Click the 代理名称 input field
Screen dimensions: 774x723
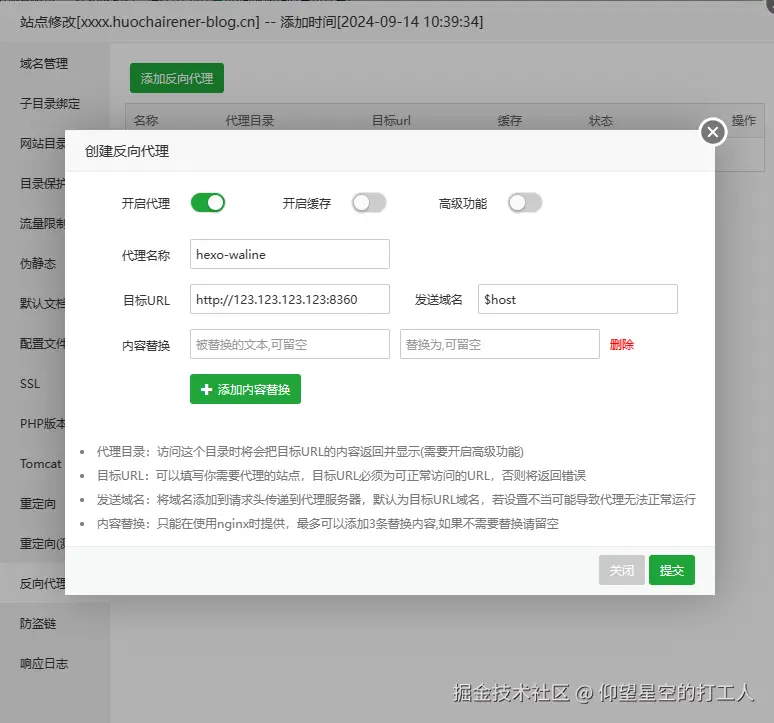[290, 254]
